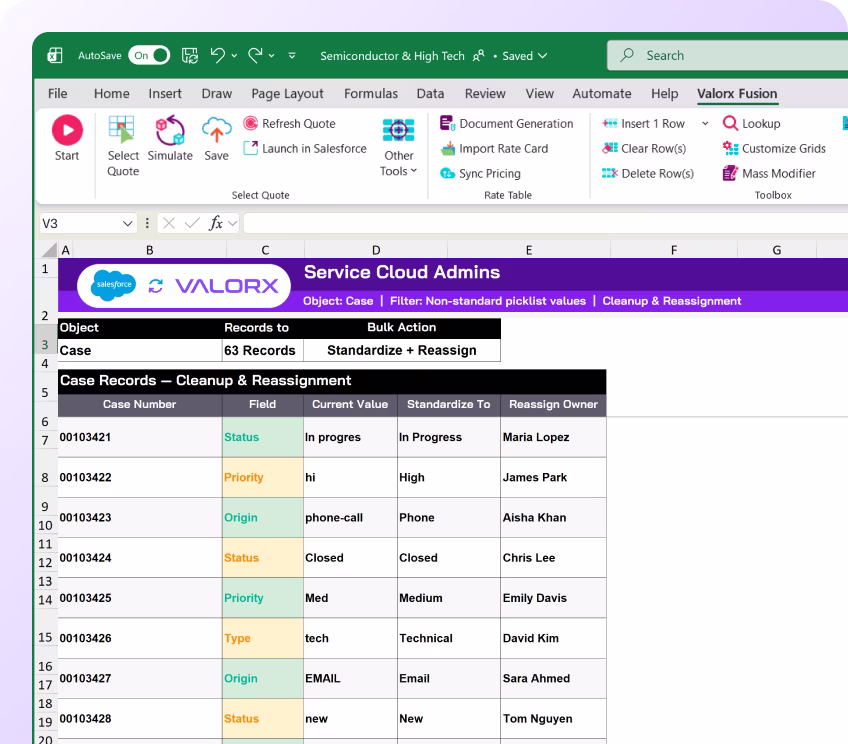
Task: Toggle the AutoSave switch
Action: 149,56
